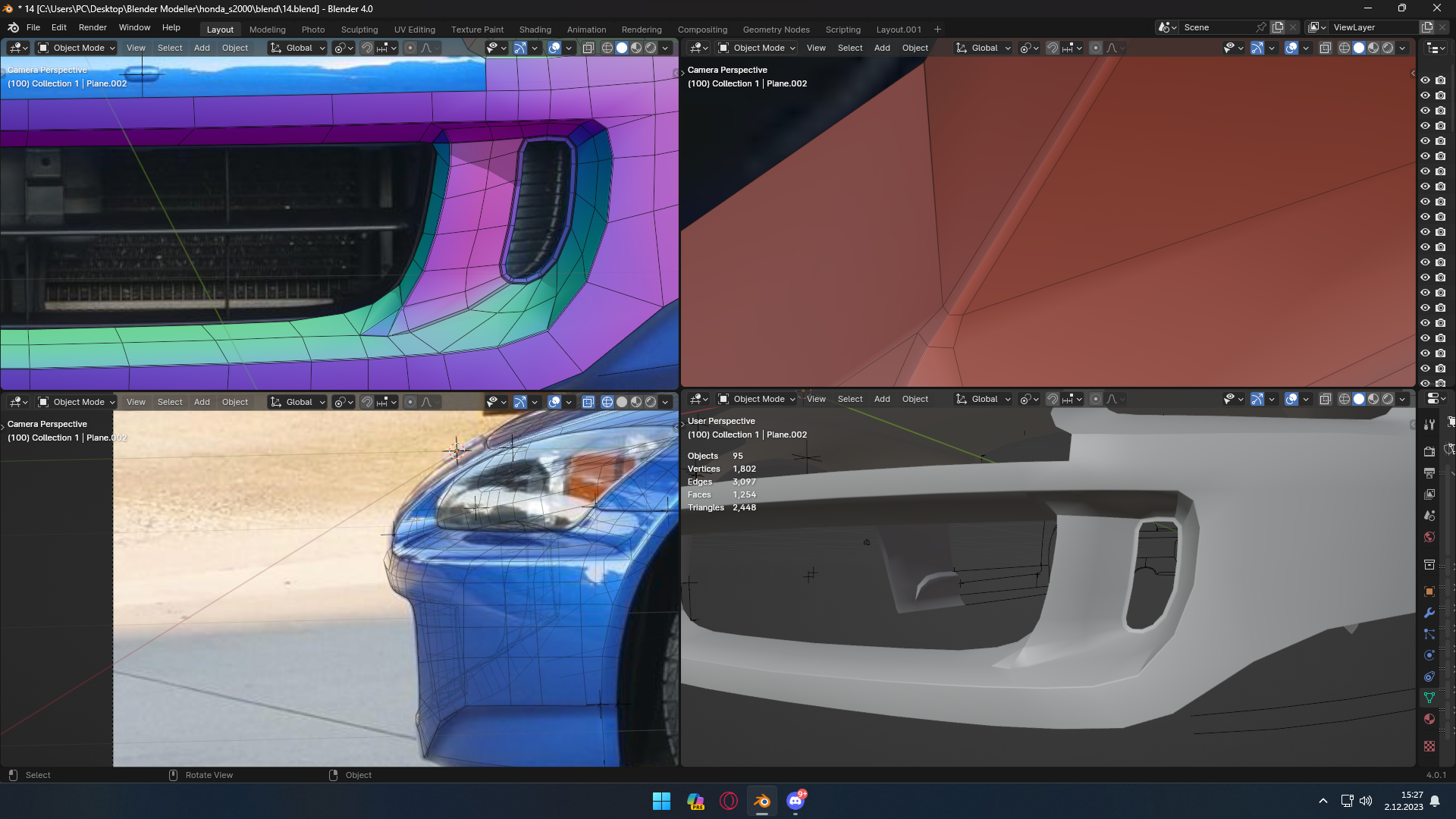1456x819 pixels.
Task: Toggle snapping magnet in top-left viewport
Action: coord(367,48)
